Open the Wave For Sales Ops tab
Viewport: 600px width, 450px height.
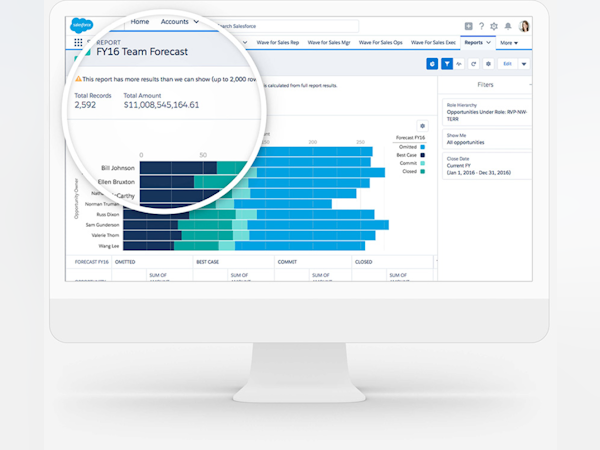tap(381, 42)
